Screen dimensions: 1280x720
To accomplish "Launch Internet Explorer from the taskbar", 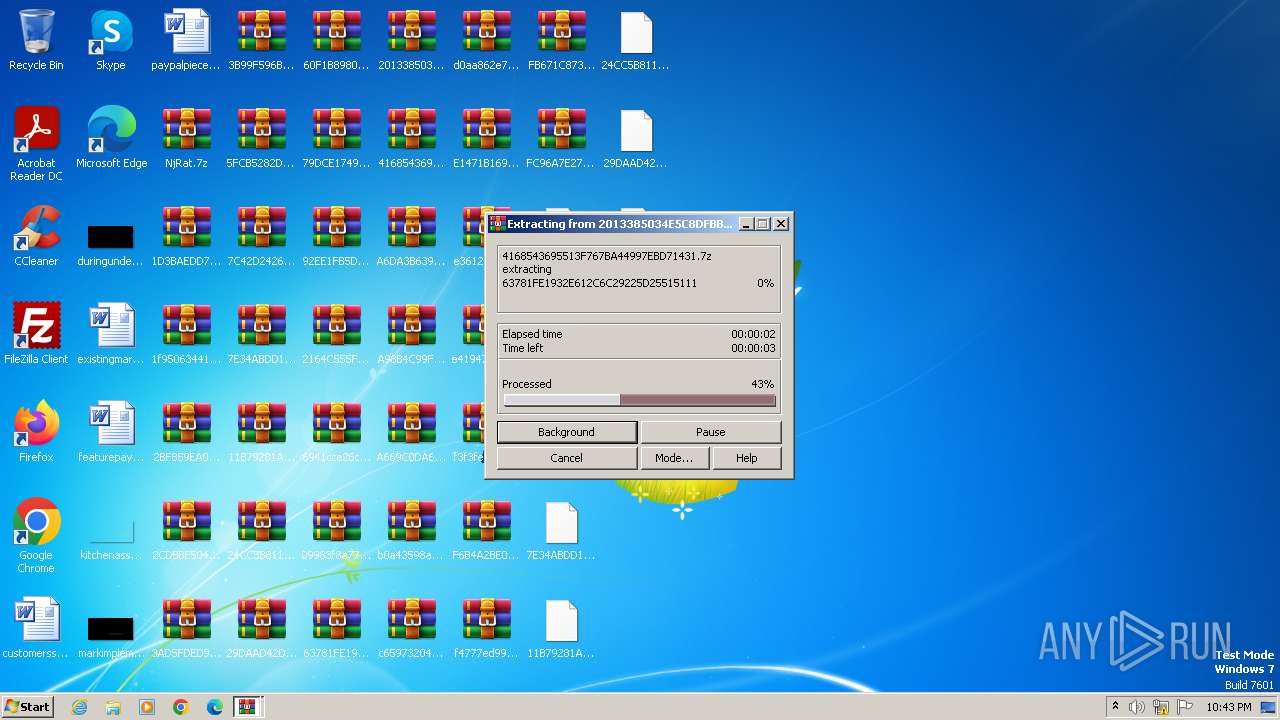I will coord(79,707).
